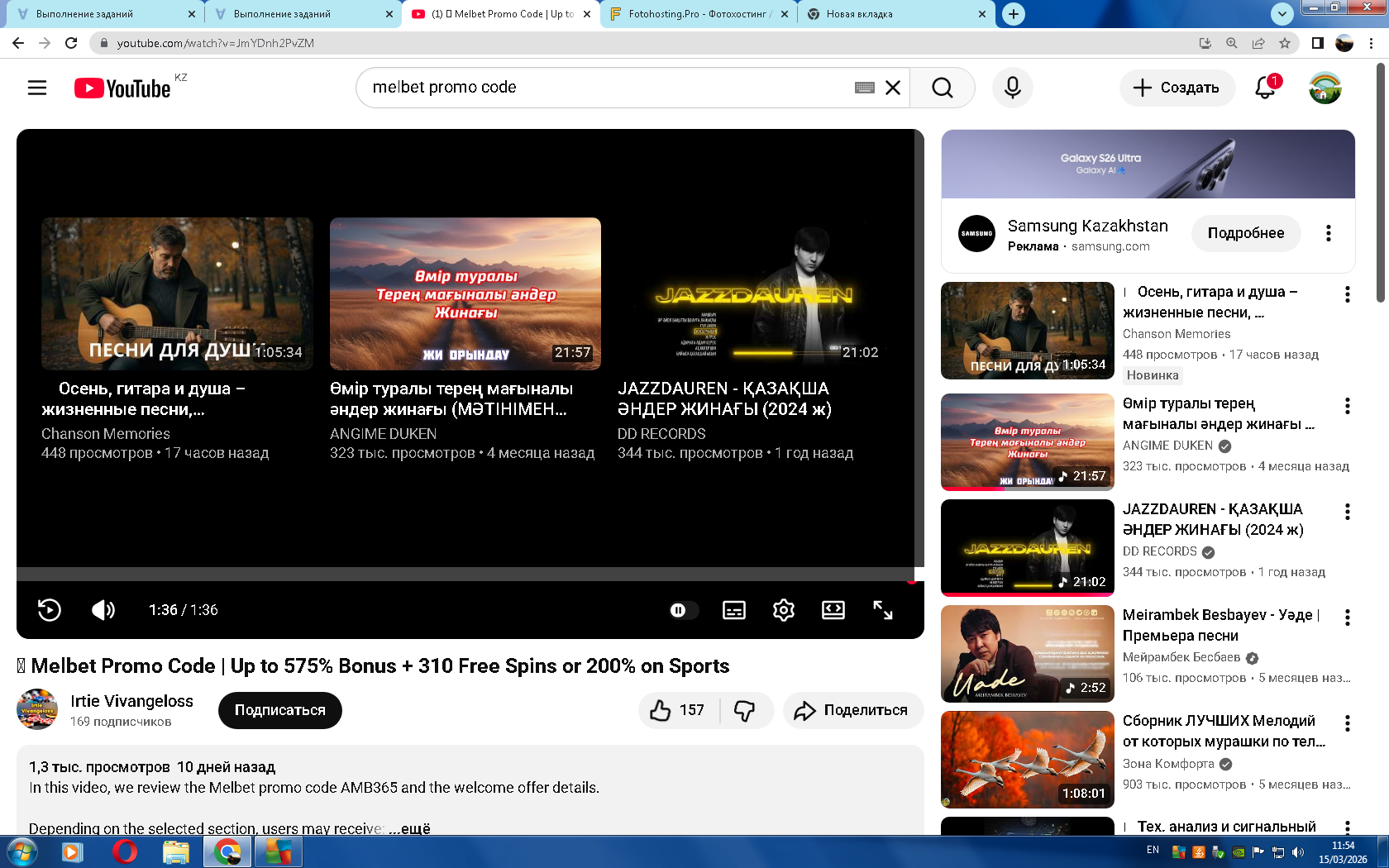The image size is (1389, 868).
Task: Open the Windows Start menu
Action: [x=21, y=851]
